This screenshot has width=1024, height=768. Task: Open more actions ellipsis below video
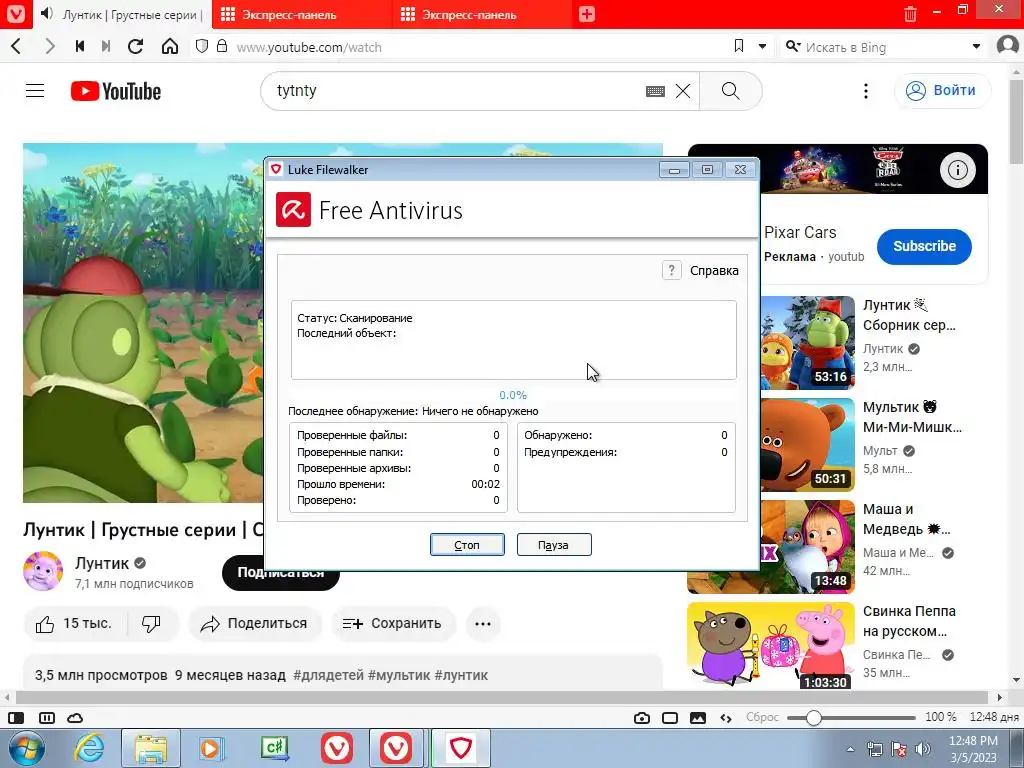pos(483,624)
